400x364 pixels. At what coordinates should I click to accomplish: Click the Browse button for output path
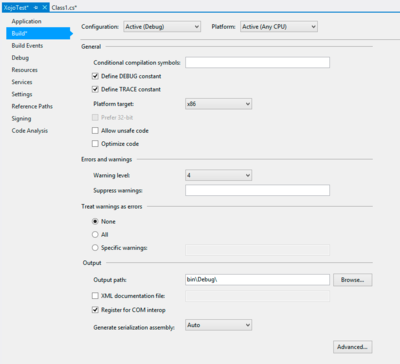(x=353, y=280)
